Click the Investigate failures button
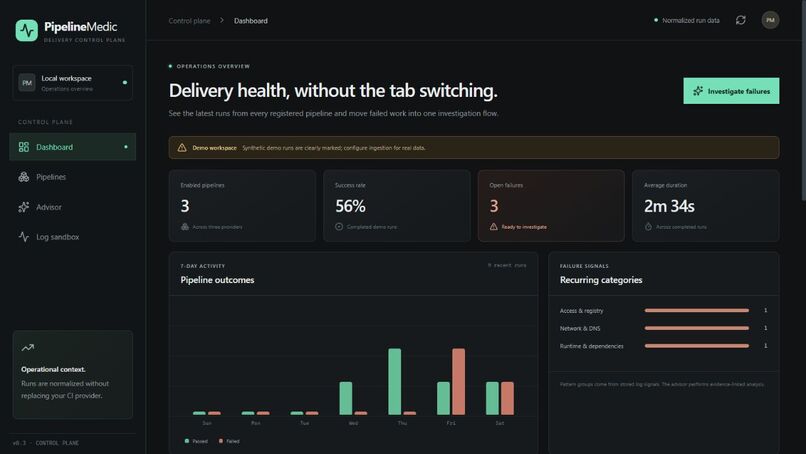806x454 pixels. click(x=731, y=91)
